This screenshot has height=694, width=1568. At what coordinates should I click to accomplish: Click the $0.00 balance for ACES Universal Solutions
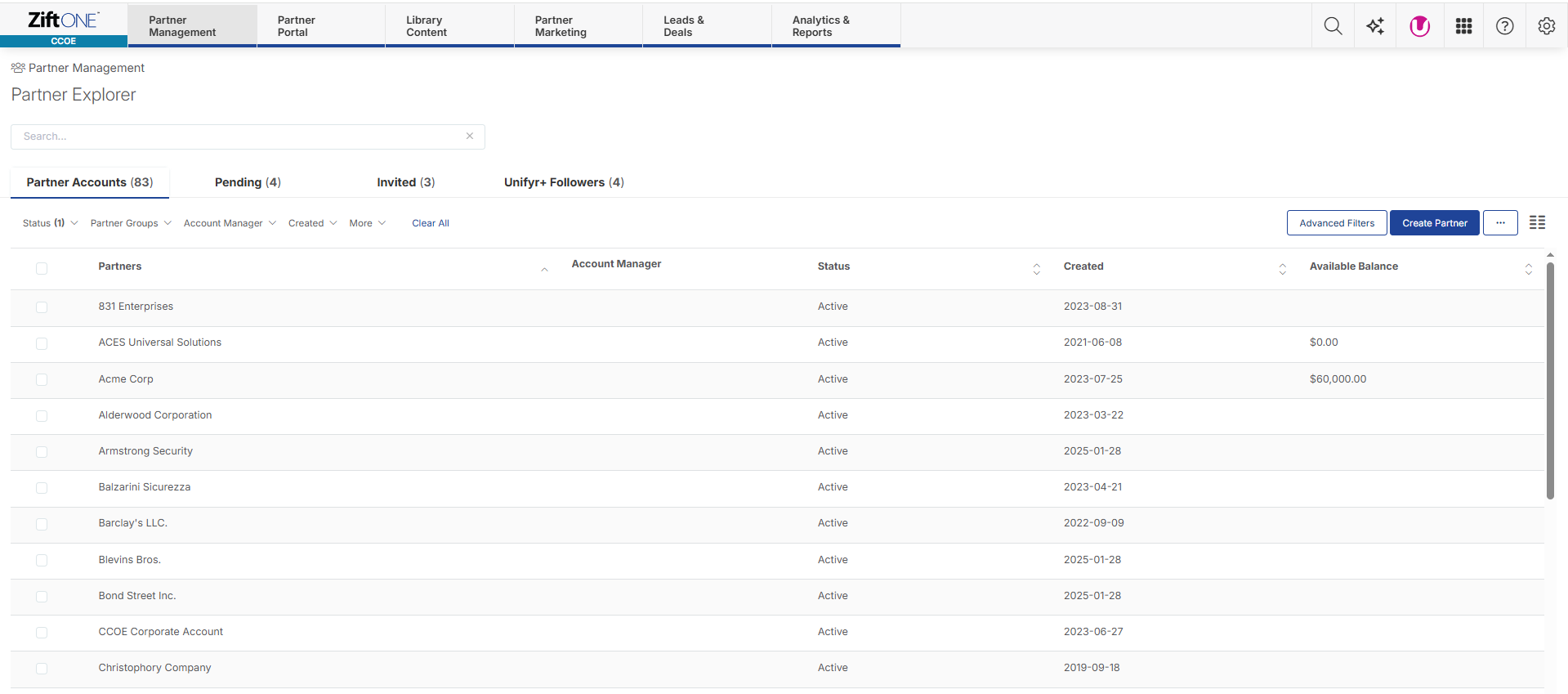pos(1324,343)
